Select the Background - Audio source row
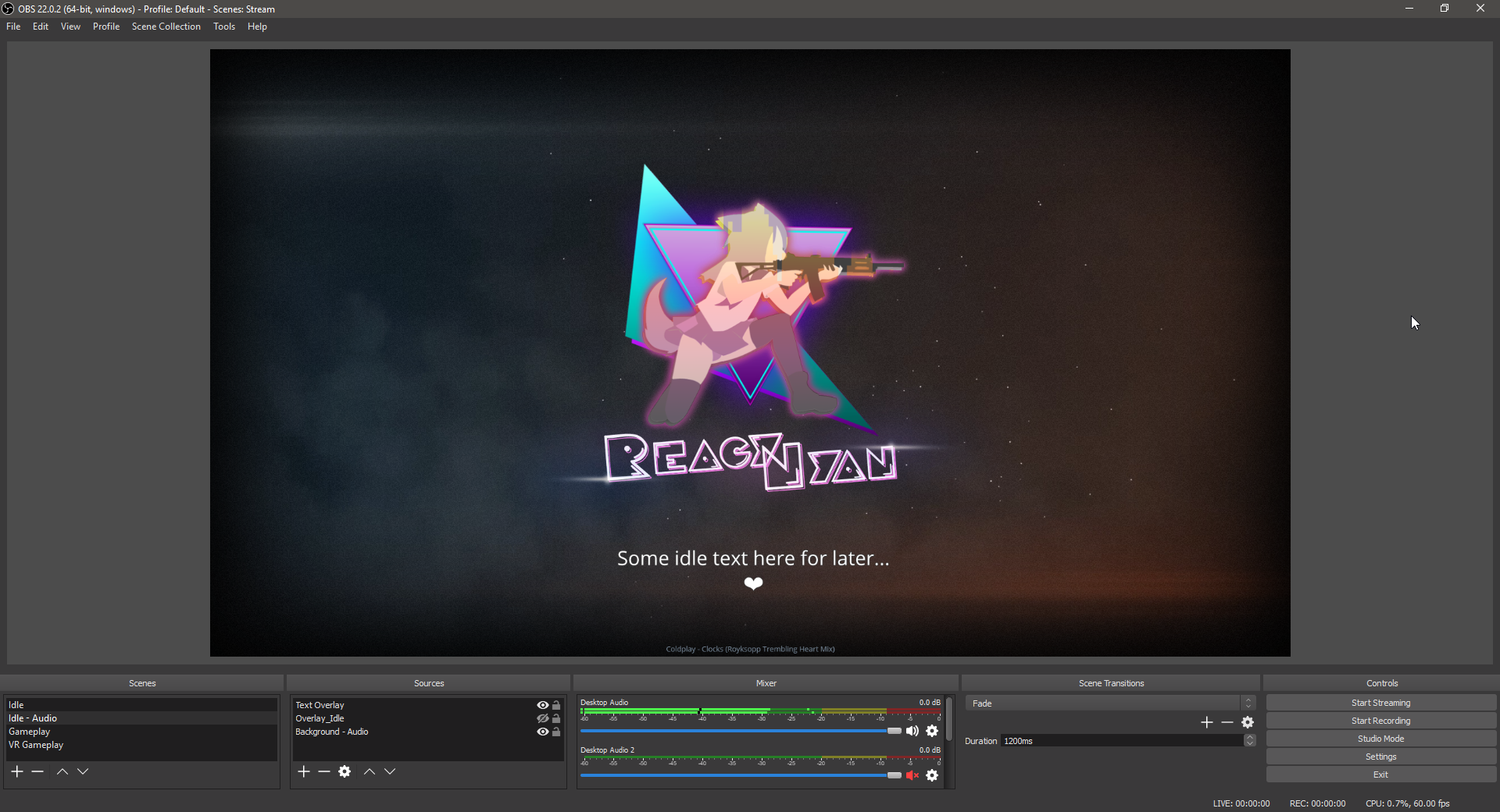Image resolution: width=1500 pixels, height=812 pixels. click(x=428, y=732)
